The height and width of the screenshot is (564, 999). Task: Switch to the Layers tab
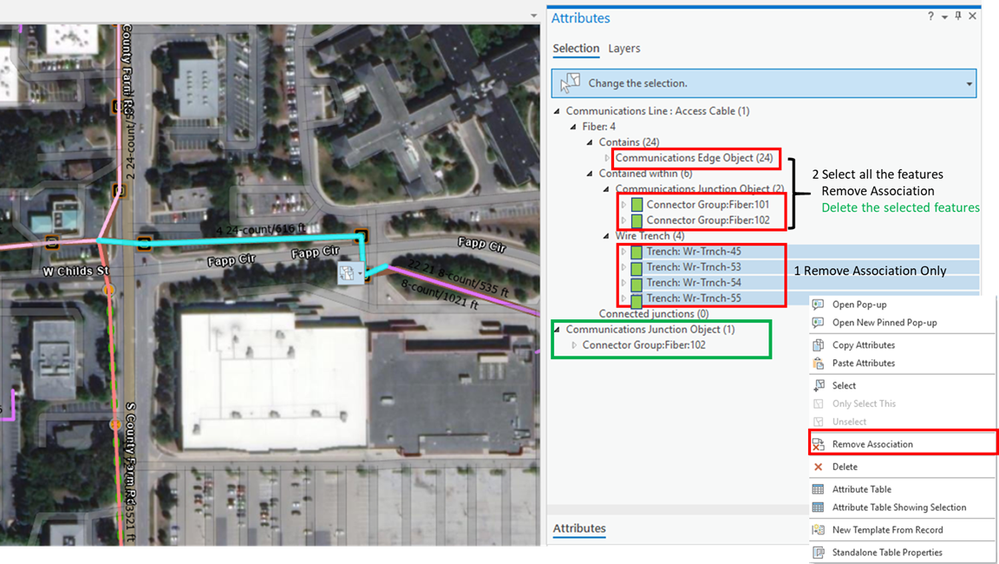pos(624,48)
